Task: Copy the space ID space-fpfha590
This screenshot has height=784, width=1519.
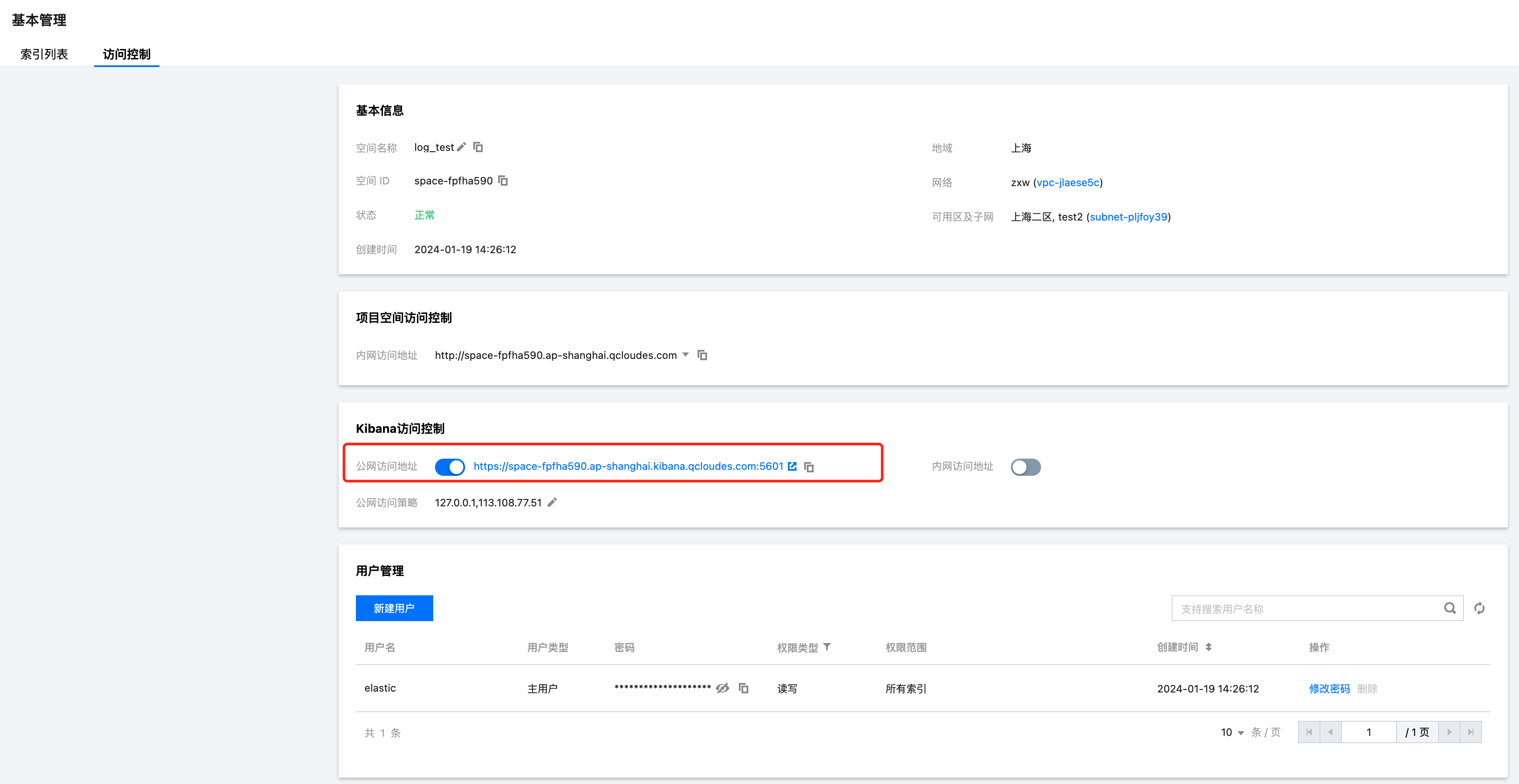Action: [503, 181]
